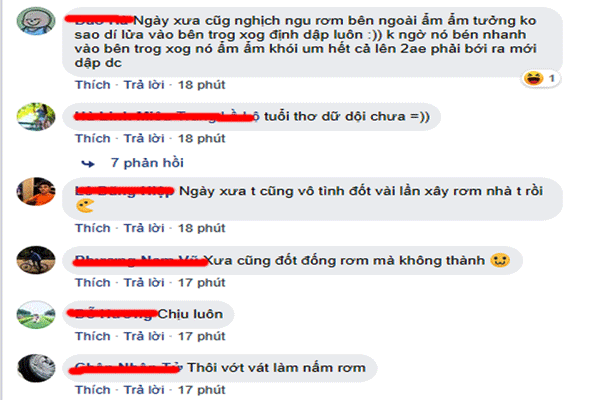The width and height of the screenshot is (600, 400).
Task: Expand the '7 phản hồi' replies thread
Action: (x=147, y=163)
